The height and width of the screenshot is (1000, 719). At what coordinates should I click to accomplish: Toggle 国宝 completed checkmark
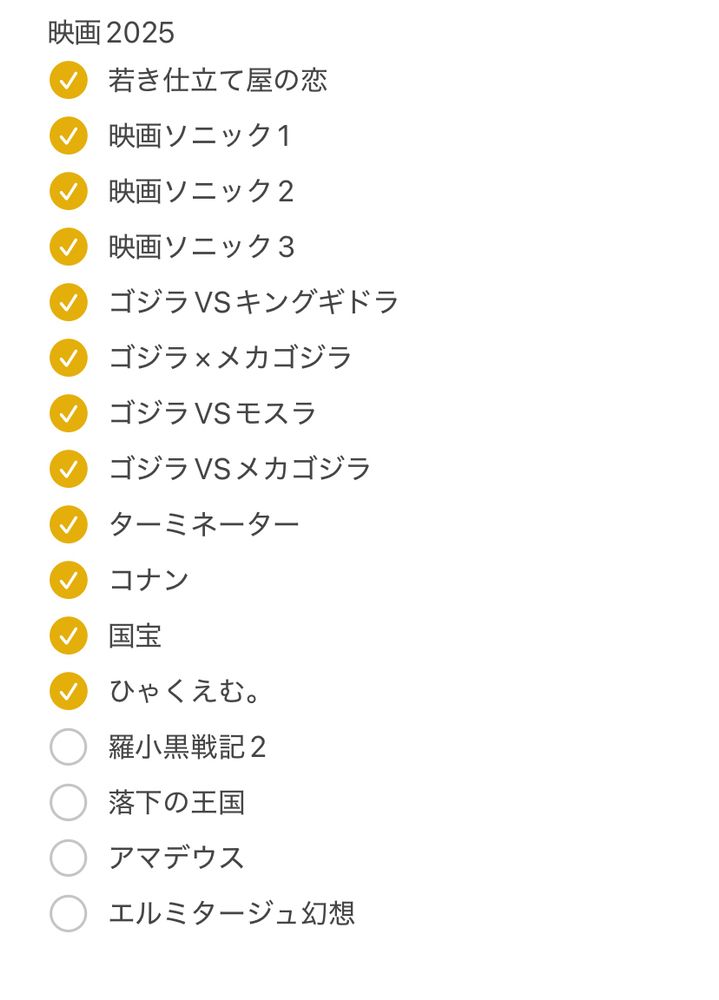tap(68, 635)
